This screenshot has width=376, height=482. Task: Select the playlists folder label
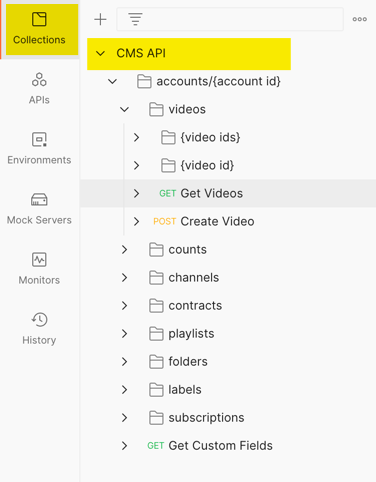(191, 334)
